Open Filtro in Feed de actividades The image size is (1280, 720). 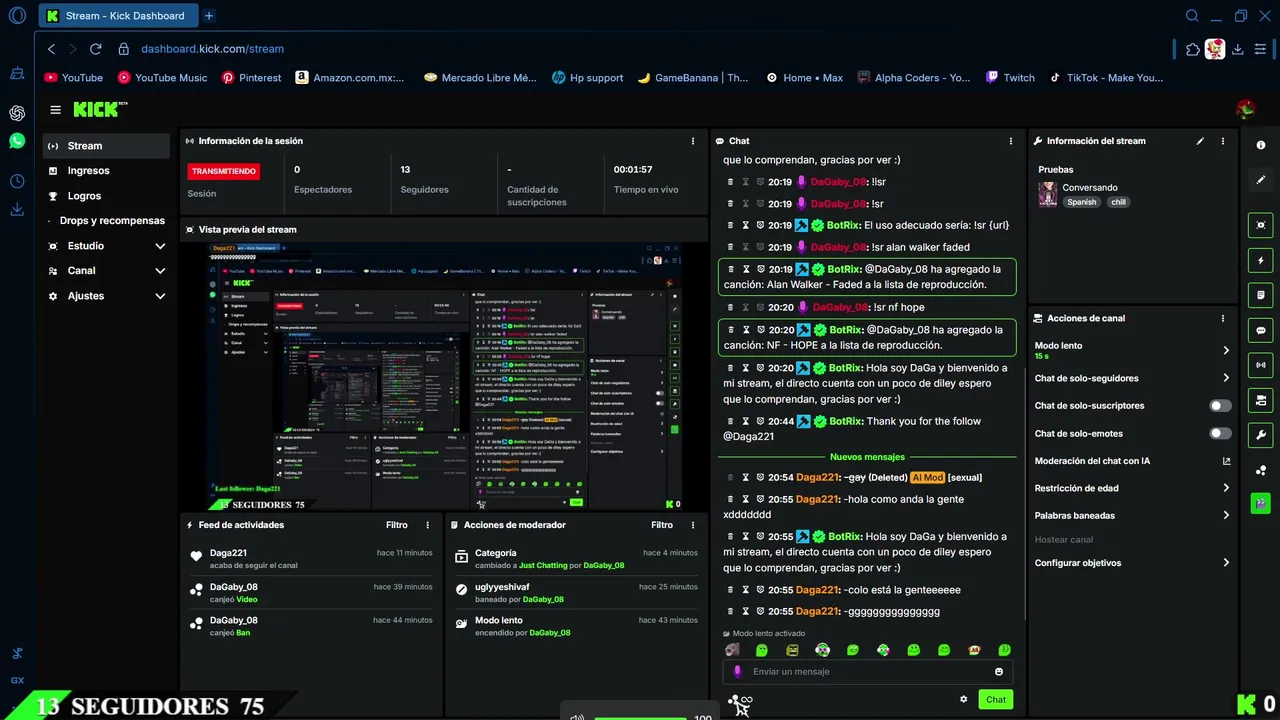(397, 525)
